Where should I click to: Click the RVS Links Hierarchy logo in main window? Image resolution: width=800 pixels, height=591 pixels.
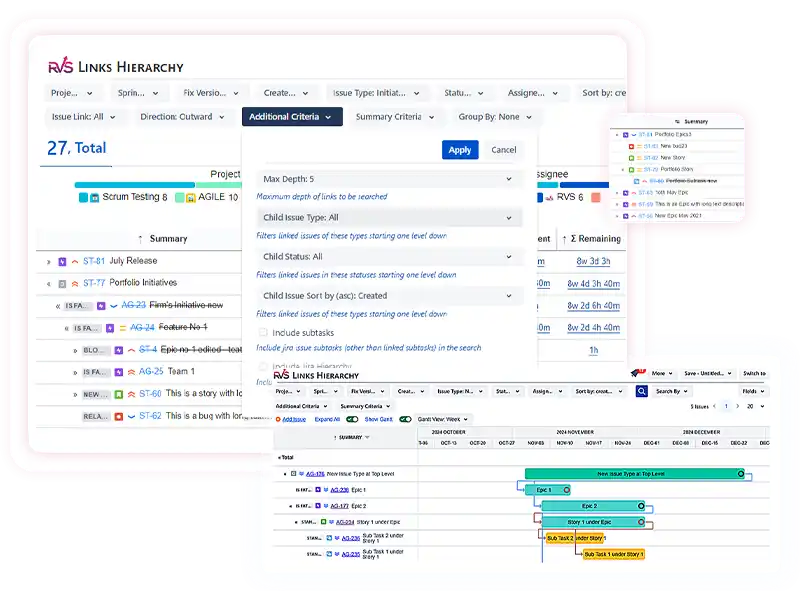tap(116, 66)
